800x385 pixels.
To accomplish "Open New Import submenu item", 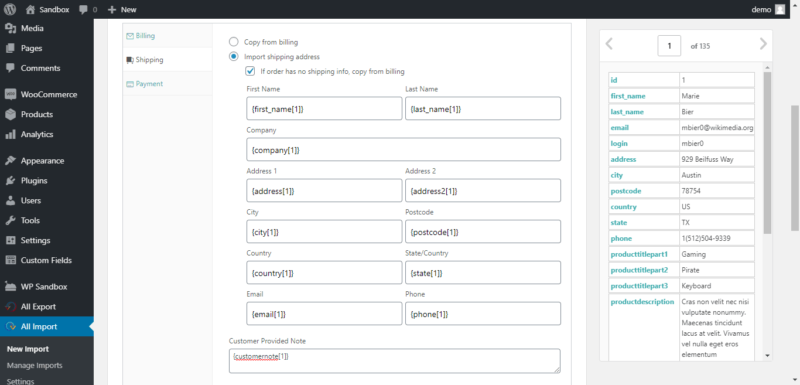I will [x=28, y=349].
